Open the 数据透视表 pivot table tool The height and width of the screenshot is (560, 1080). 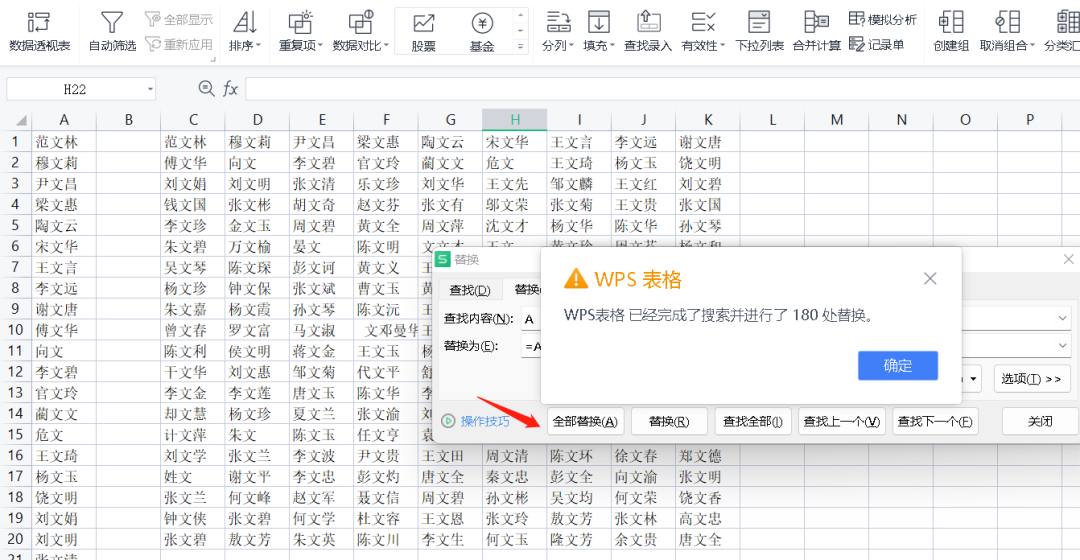pyautogui.click(x=39, y=32)
